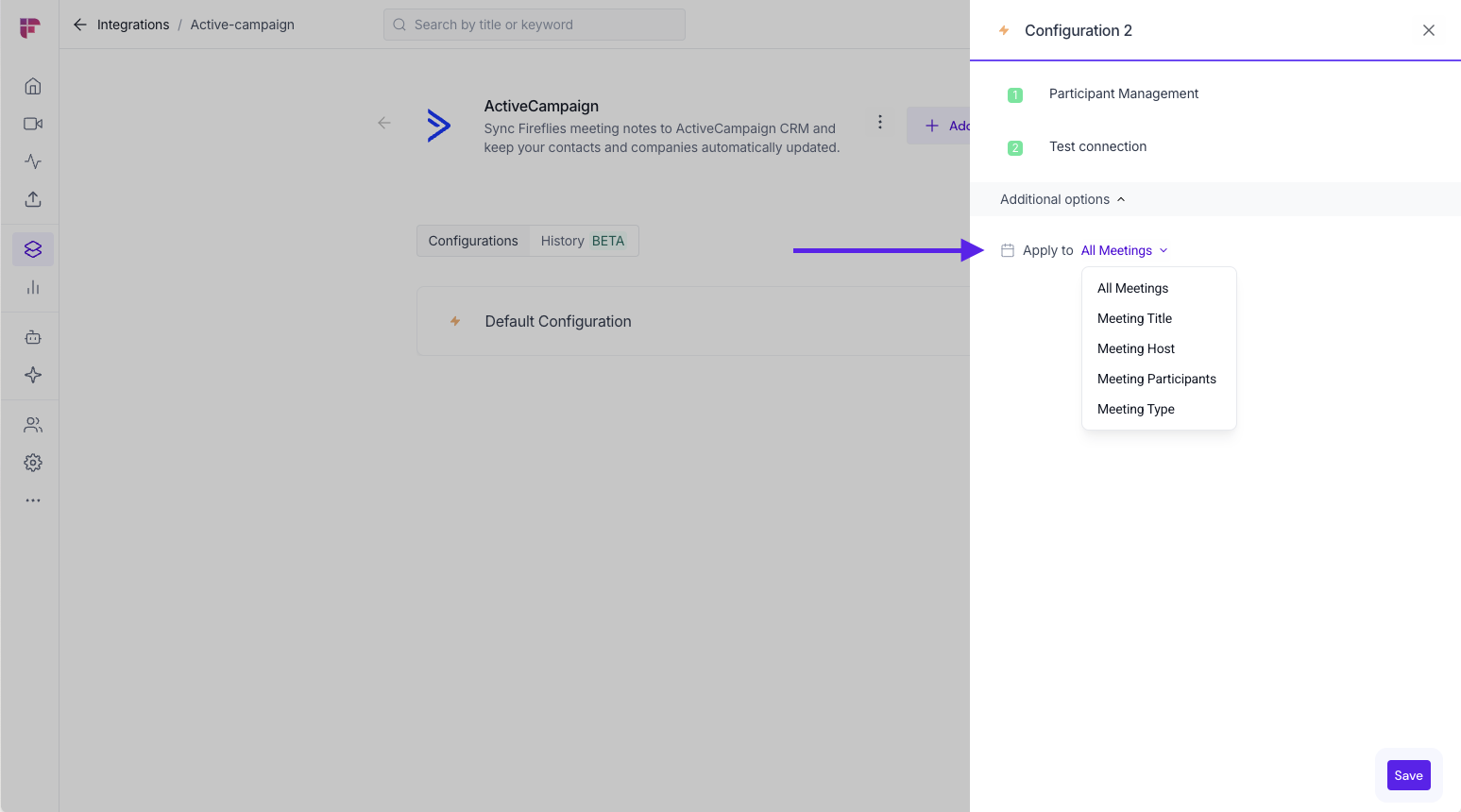Open the team members sidebar icon
Screen dimensions: 1461x812
tap(33, 425)
